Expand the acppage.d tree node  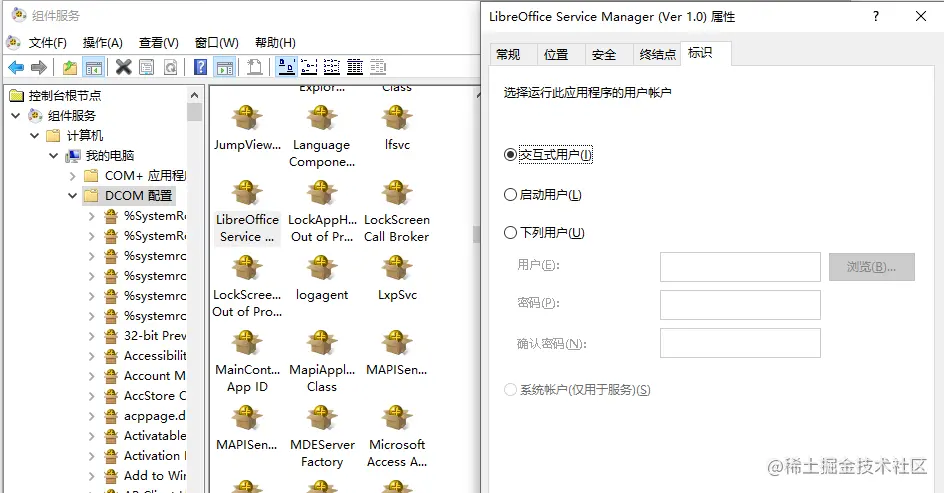92,416
